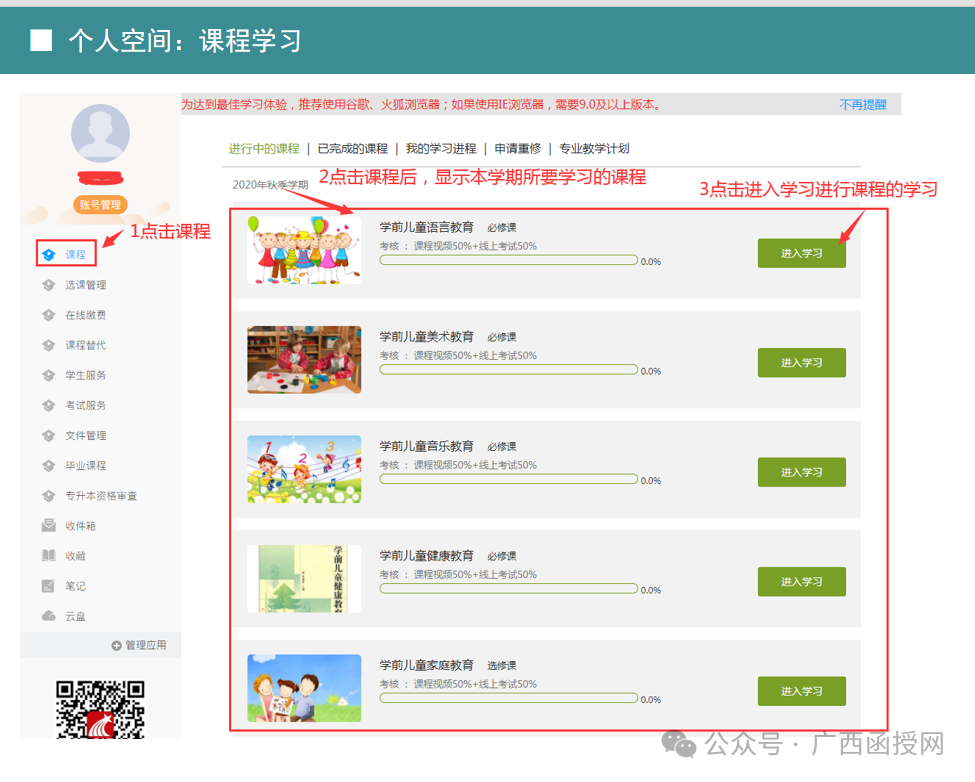Click 进入学习 for 学前儿童音乐教育
The height and width of the screenshot is (782, 975).
click(802, 472)
